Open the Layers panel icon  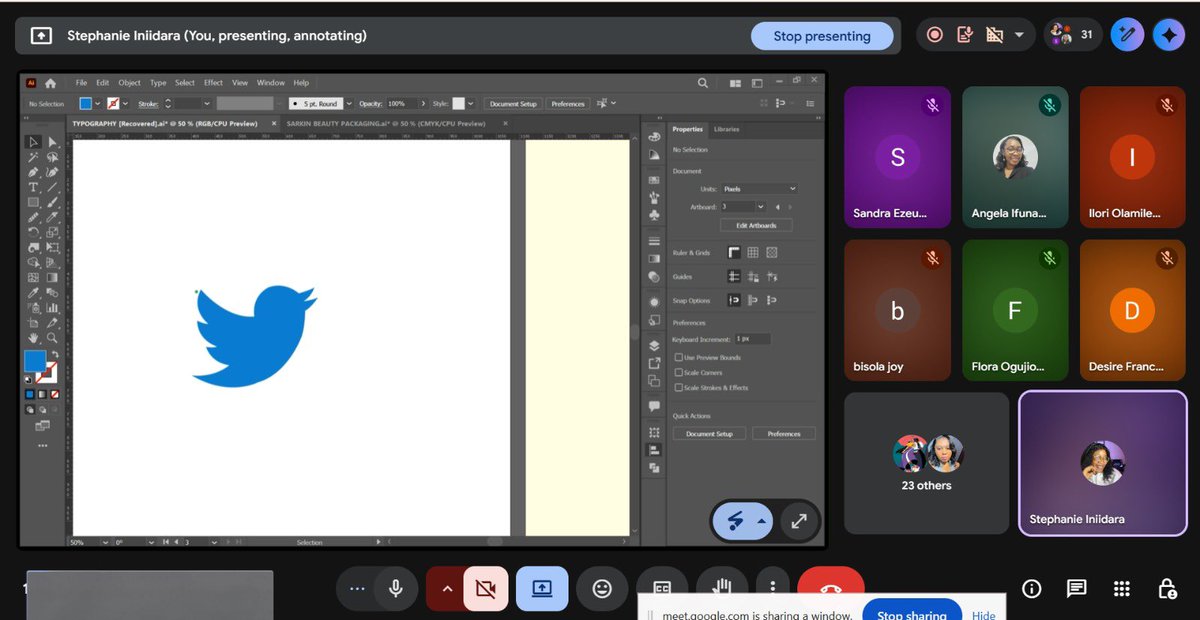pyautogui.click(x=654, y=345)
